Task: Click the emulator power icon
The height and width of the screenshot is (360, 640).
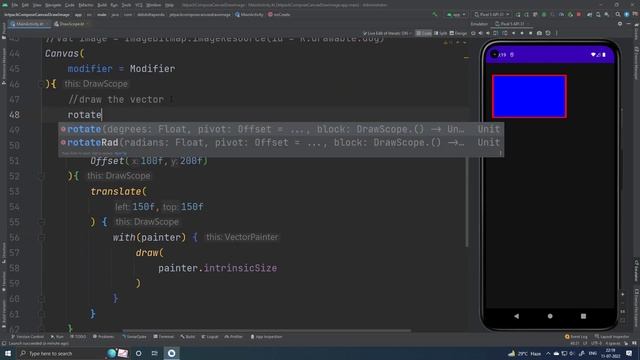Action: pyautogui.click(x=473, y=33)
